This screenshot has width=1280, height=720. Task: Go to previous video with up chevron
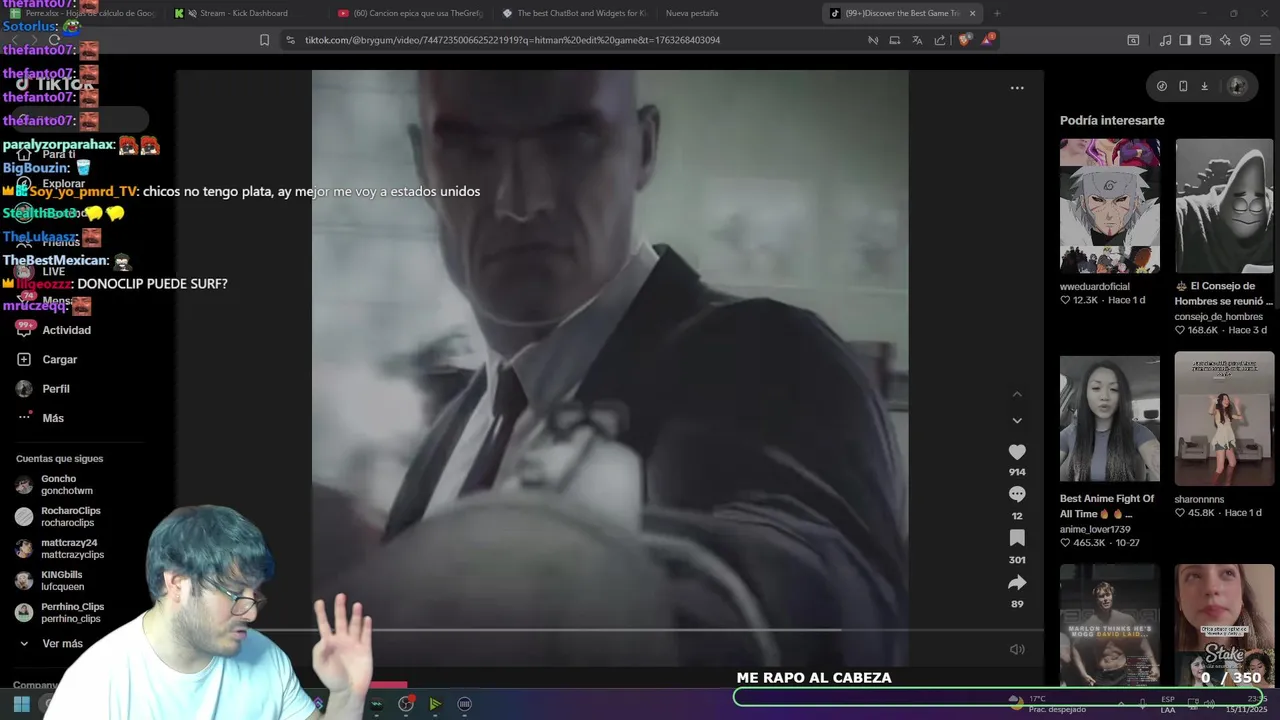(1017, 394)
